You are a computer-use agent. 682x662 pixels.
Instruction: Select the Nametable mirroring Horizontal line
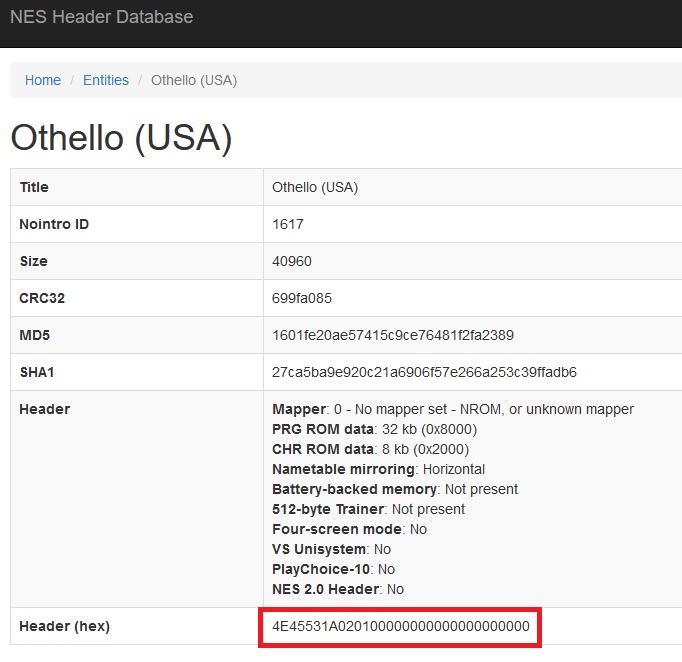(378, 469)
